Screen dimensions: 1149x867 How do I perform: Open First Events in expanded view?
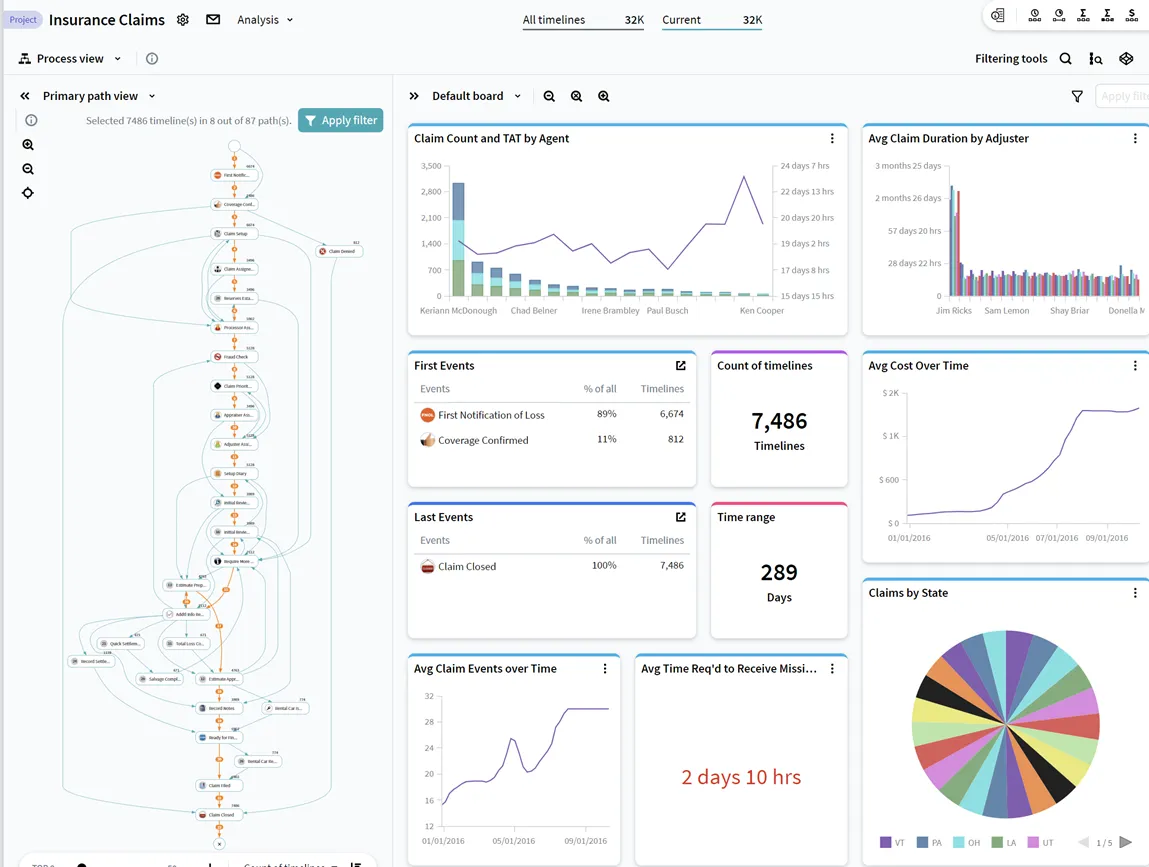pos(681,366)
